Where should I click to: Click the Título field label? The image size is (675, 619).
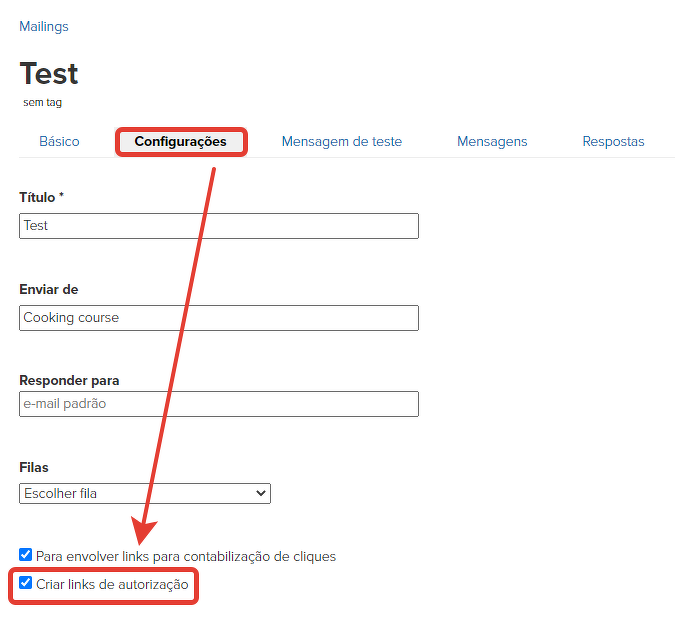click(x=41, y=198)
